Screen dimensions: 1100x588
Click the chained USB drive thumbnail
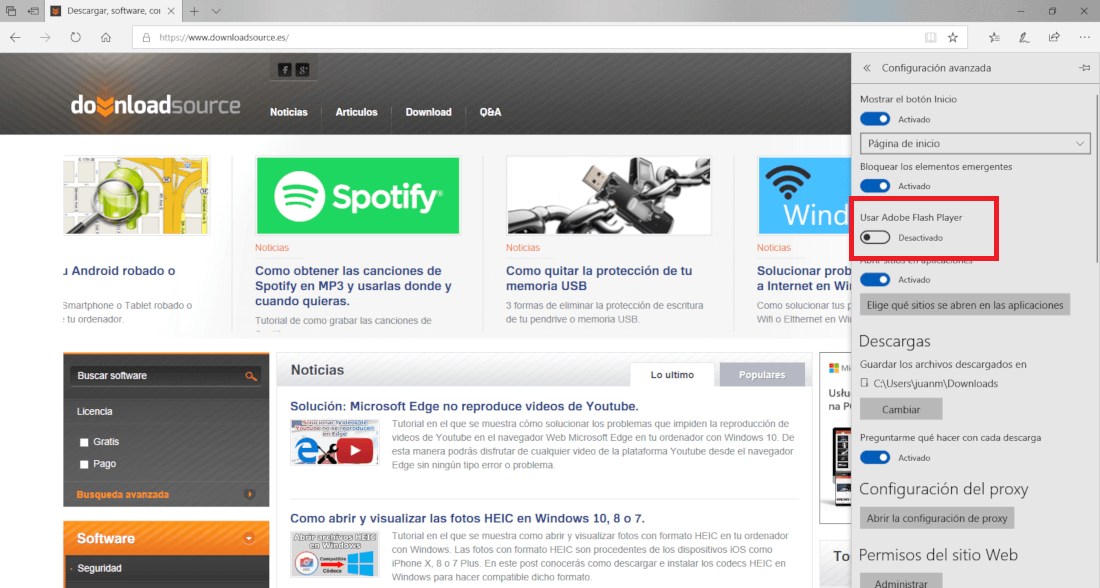pyautogui.click(x=609, y=196)
